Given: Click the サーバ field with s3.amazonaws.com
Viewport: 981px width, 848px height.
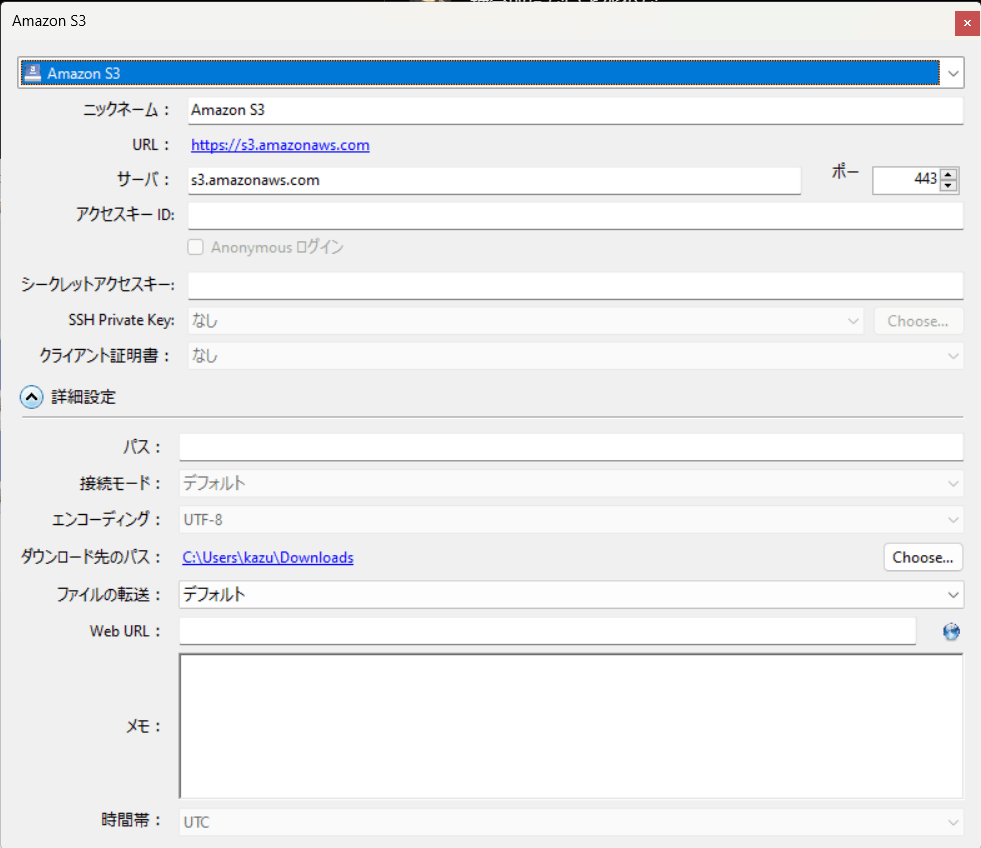Looking at the screenshot, I should click(x=494, y=180).
